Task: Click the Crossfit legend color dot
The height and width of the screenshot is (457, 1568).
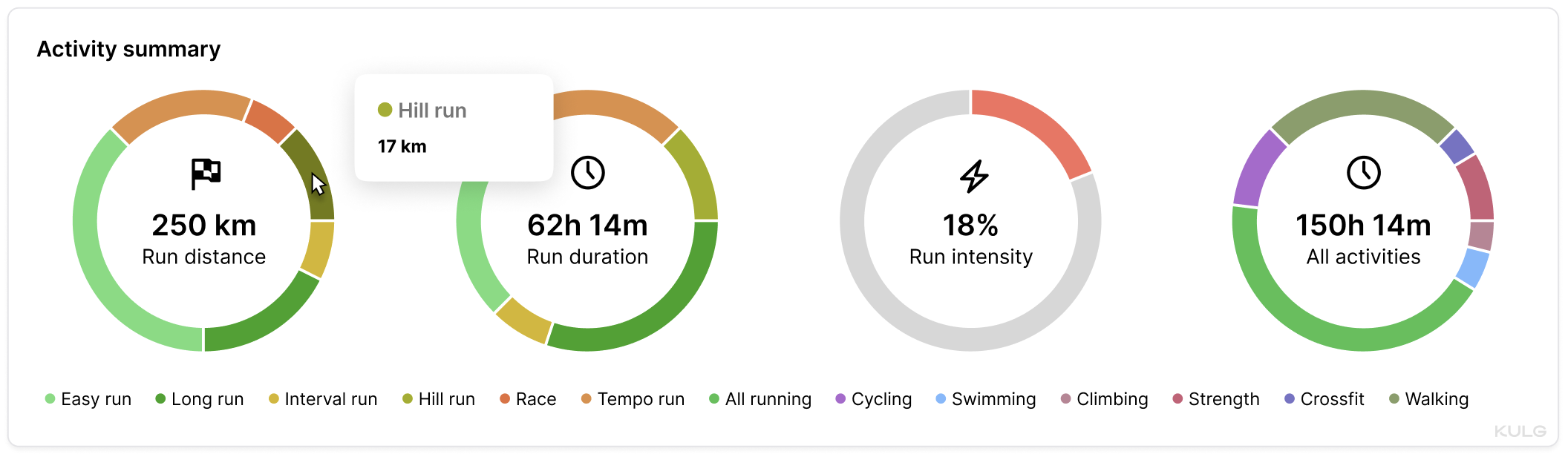Action: pos(1290,399)
